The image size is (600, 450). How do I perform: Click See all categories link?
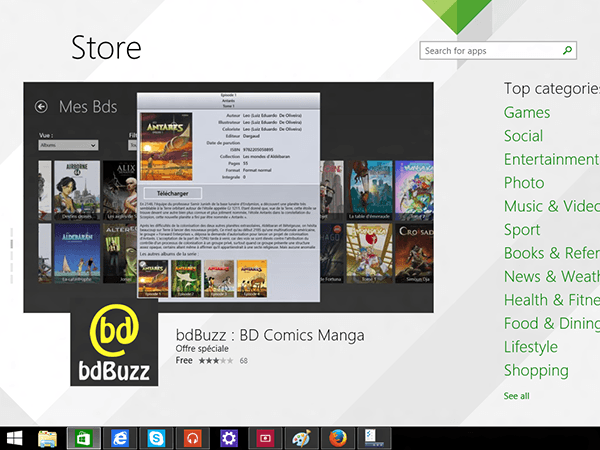(516, 396)
